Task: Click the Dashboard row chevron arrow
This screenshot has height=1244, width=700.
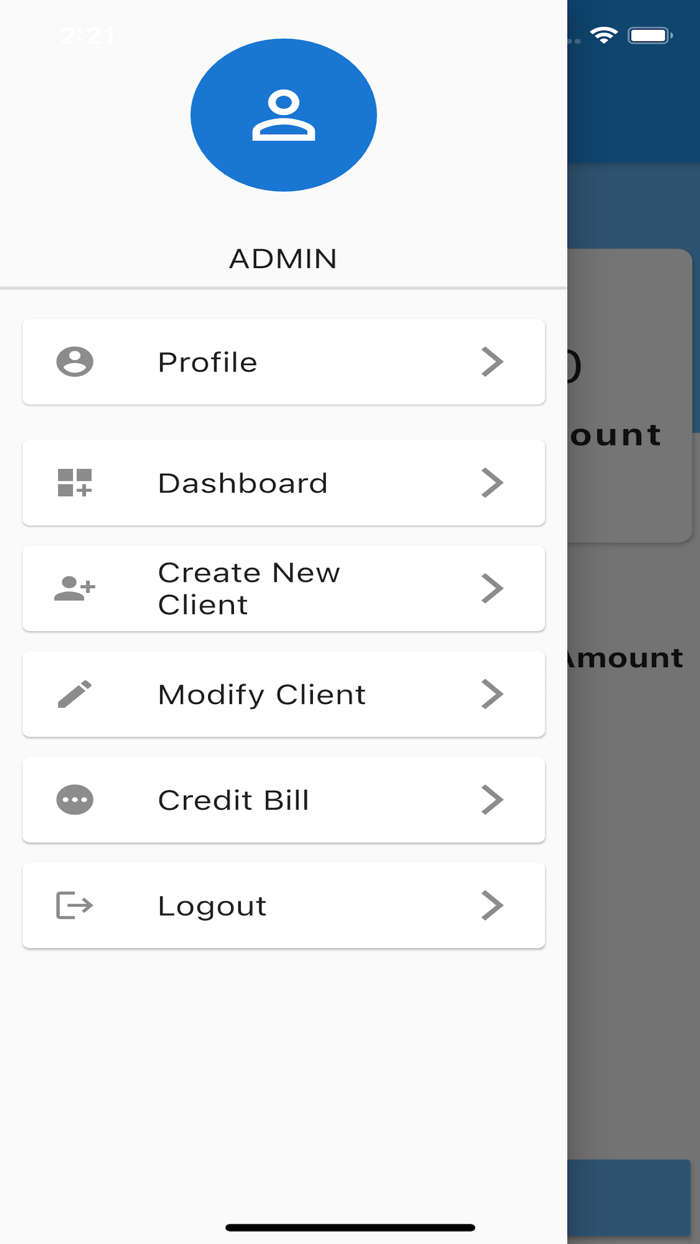Action: pyautogui.click(x=492, y=483)
